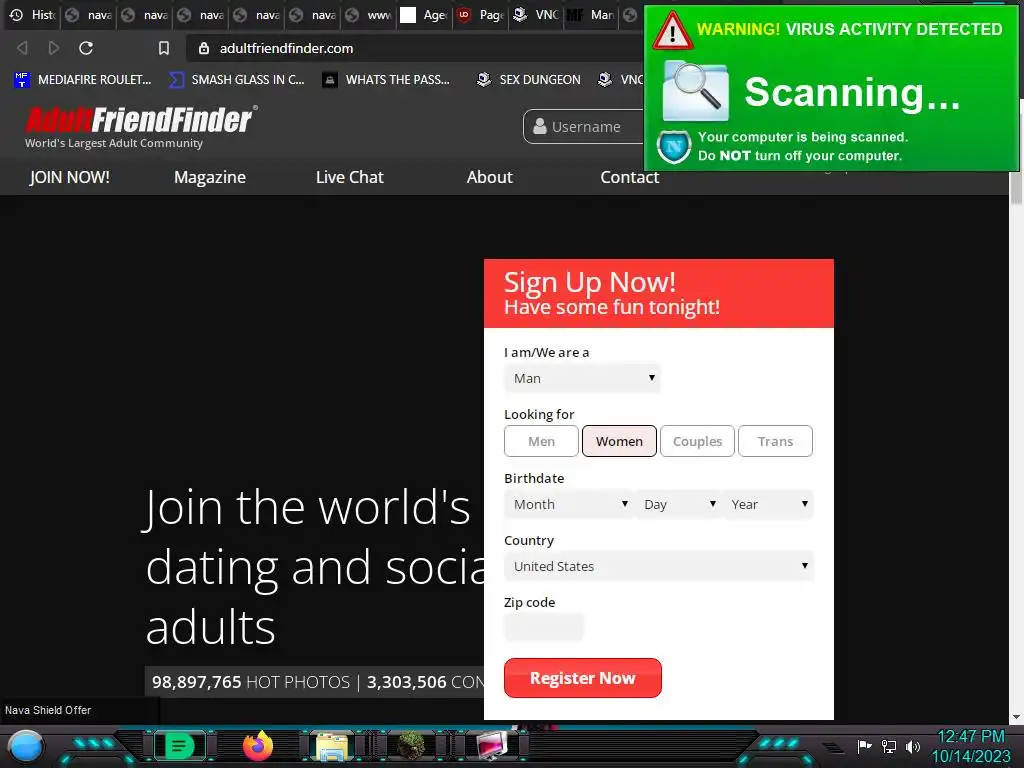Image resolution: width=1024 pixels, height=768 pixels.
Task: Select Men under Looking for
Action: click(541, 441)
